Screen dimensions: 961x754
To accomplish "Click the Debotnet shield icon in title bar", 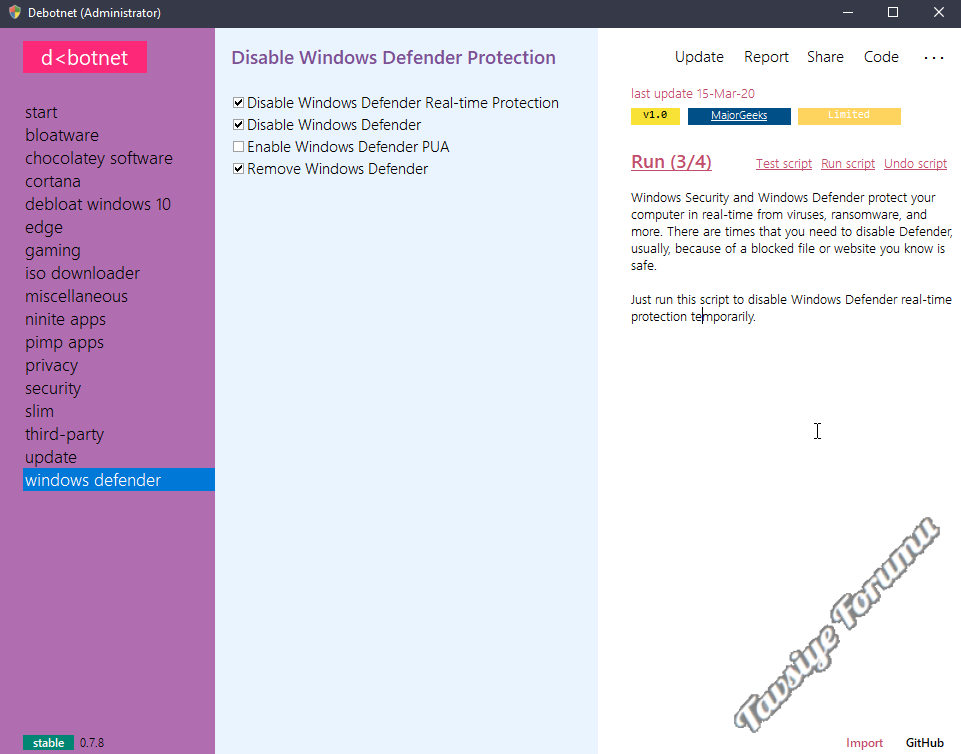I will pyautogui.click(x=15, y=12).
